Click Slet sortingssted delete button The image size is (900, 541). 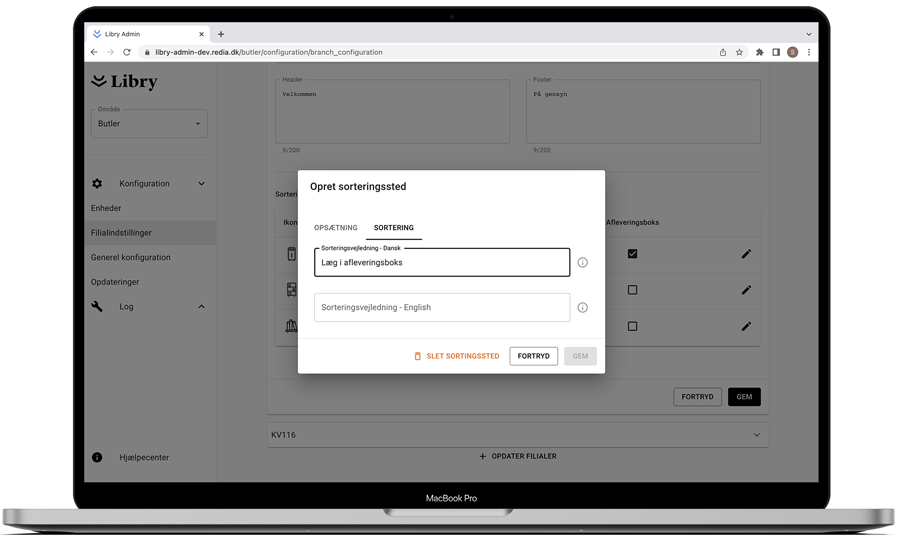pos(457,356)
